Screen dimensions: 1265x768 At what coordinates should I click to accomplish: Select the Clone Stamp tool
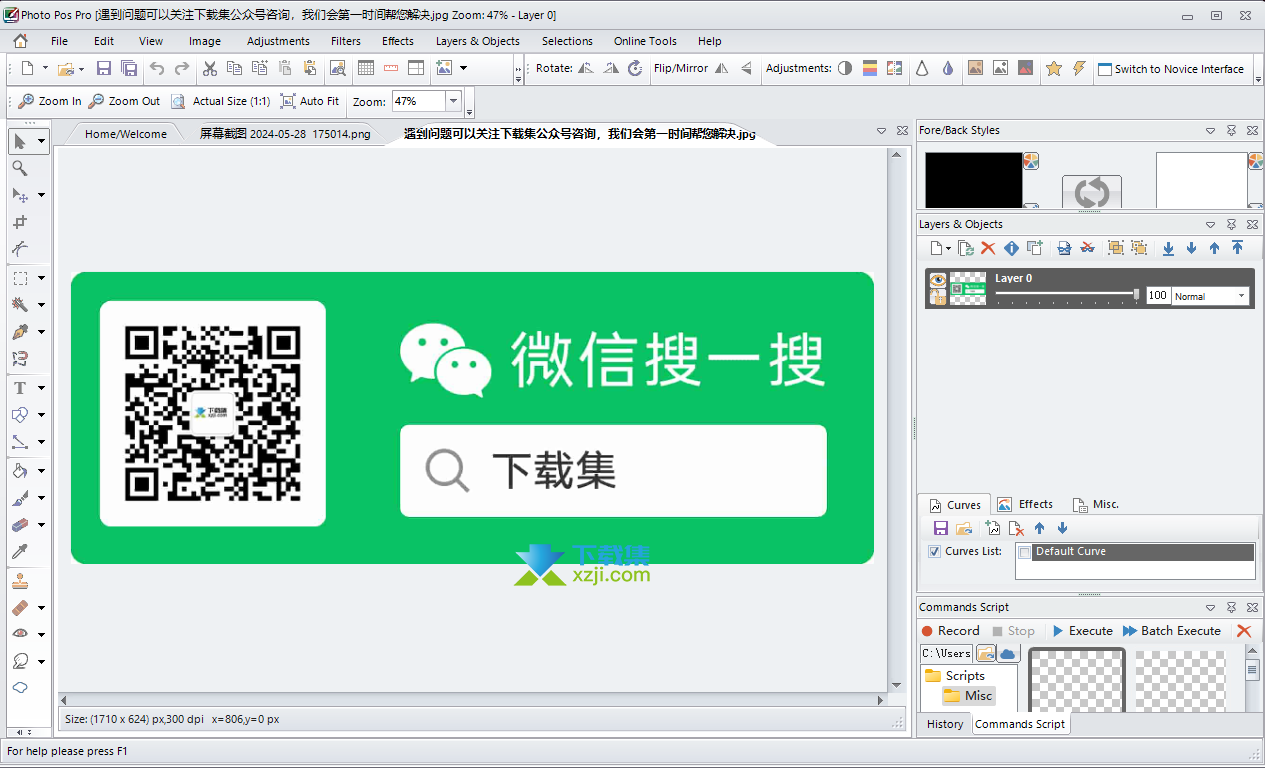19,581
